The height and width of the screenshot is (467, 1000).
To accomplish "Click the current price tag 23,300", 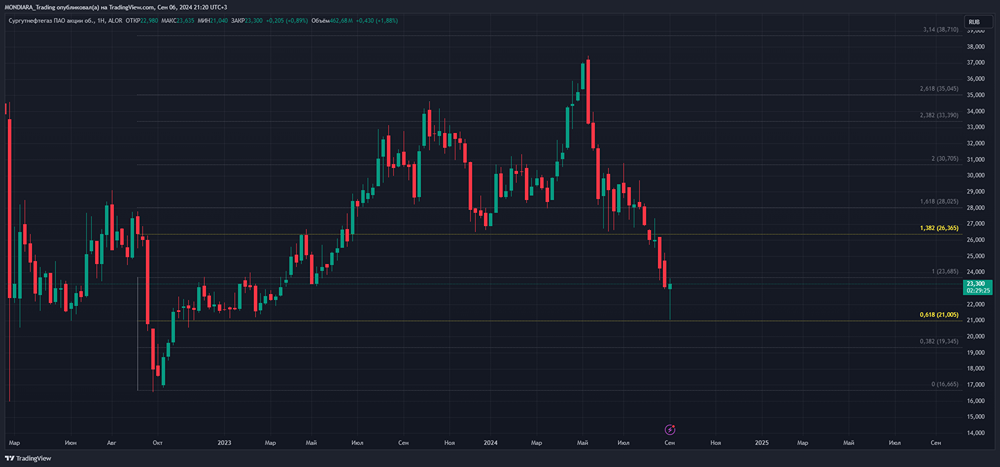I will tap(977, 287).
